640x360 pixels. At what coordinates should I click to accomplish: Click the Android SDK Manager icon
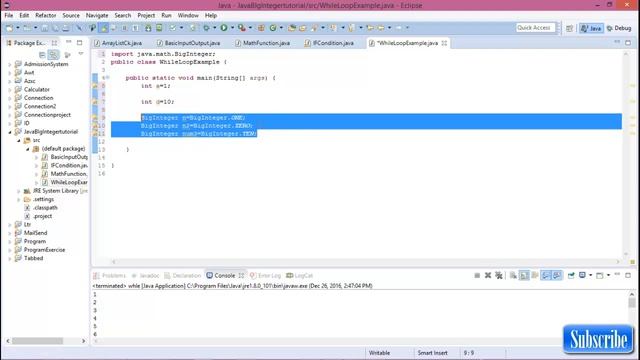tap(148, 28)
